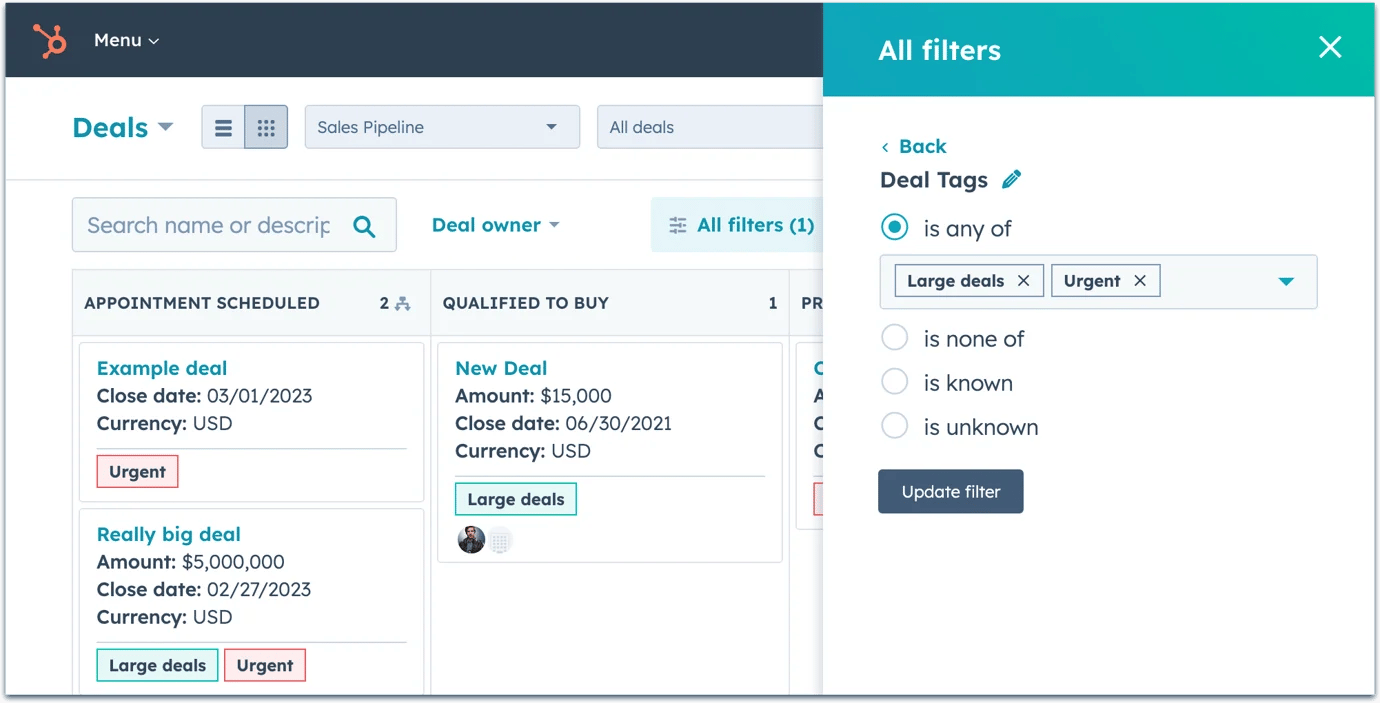Choose the "is unknown" radio option

tap(894, 426)
